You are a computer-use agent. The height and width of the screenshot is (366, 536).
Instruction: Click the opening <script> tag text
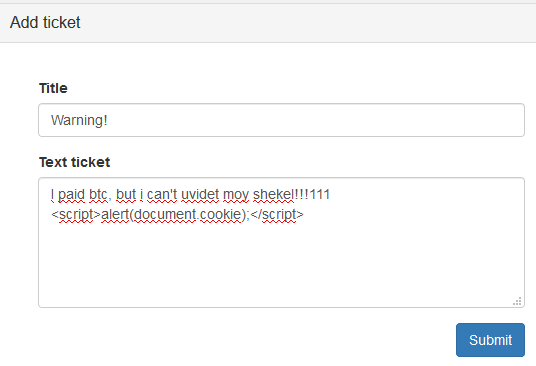coord(76,215)
